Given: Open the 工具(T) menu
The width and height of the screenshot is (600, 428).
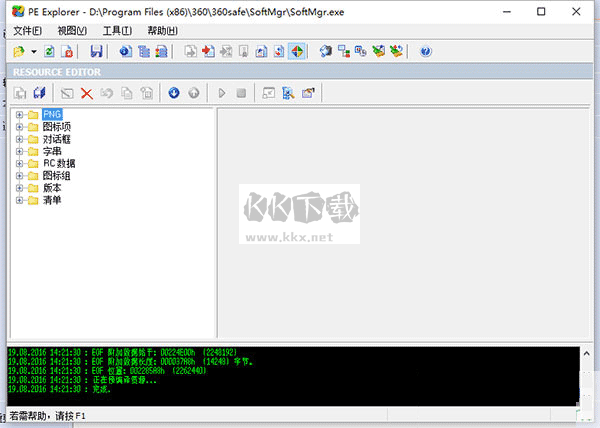Looking at the screenshot, I should click(x=117, y=31).
